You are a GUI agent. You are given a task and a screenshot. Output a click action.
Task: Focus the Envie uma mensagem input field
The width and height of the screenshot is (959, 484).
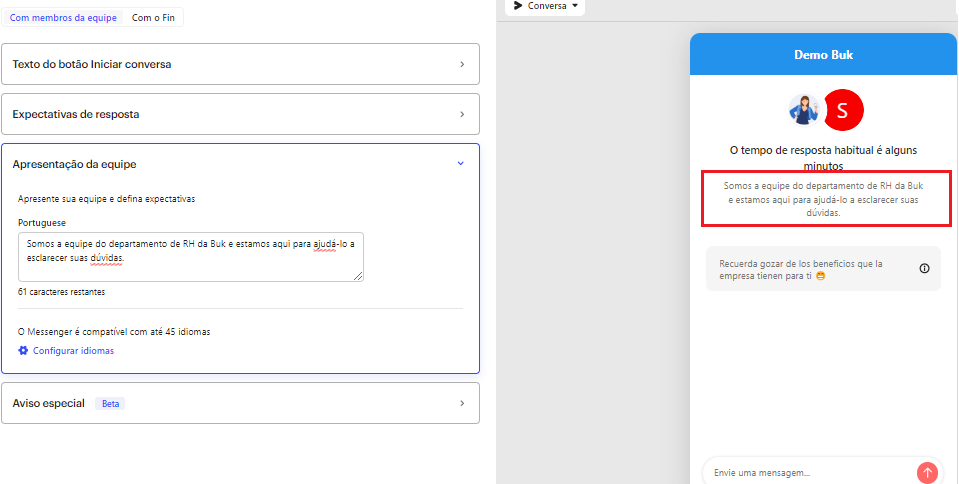tap(805, 472)
